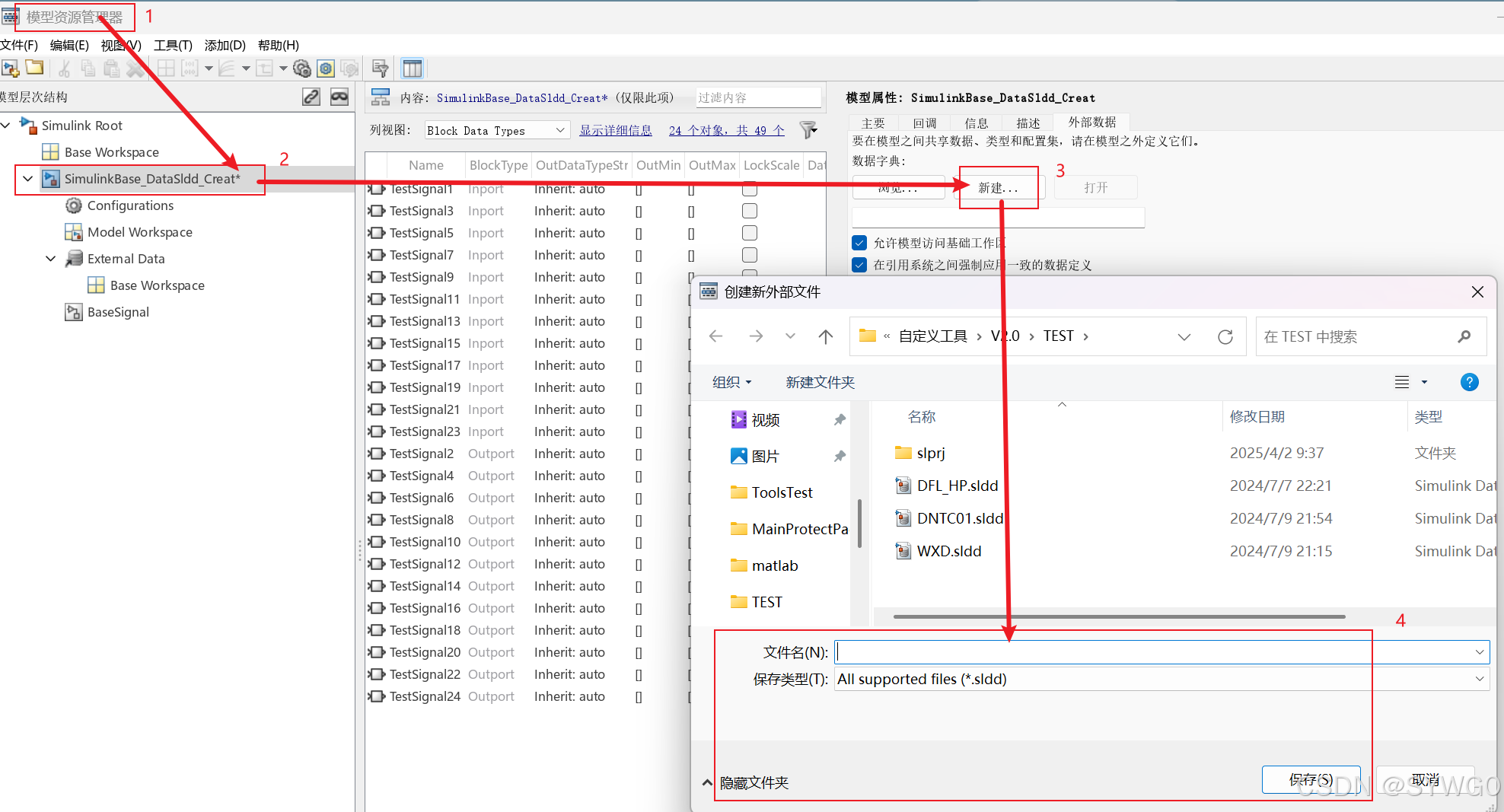This screenshot has width=1504, height=812.
Task: Click the binary data object toolbar icon
Action: pyautogui.click(x=190, y=68)
